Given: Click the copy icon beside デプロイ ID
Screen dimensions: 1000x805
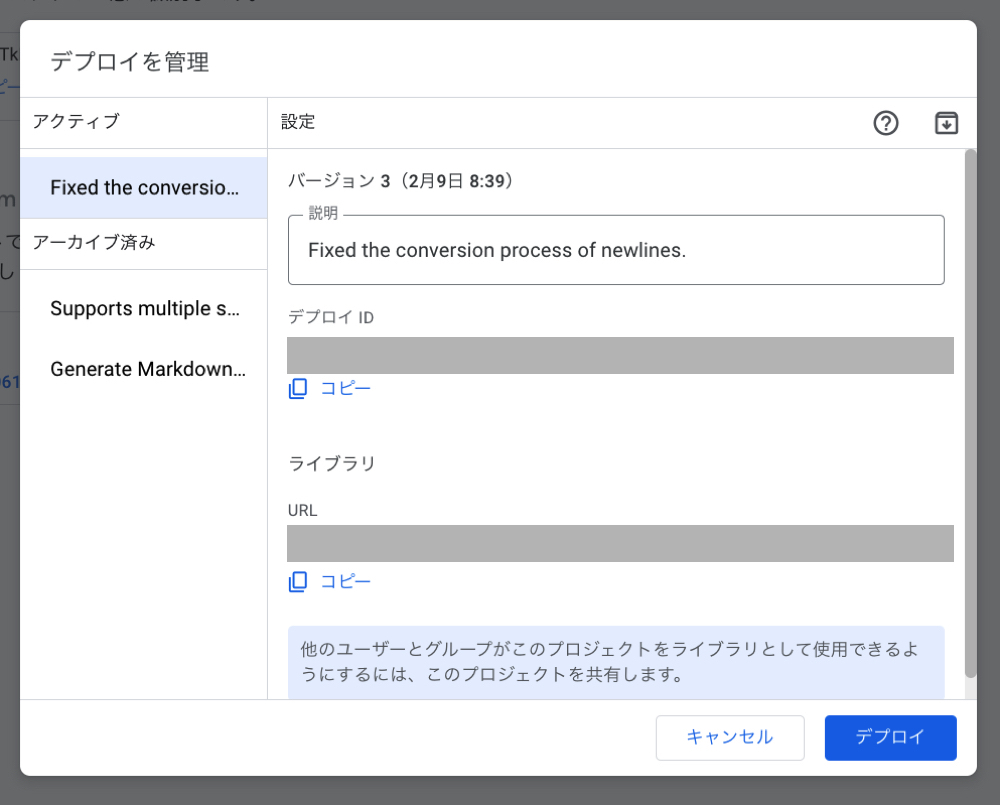Looking at the screenshot, I should point(297,388).
